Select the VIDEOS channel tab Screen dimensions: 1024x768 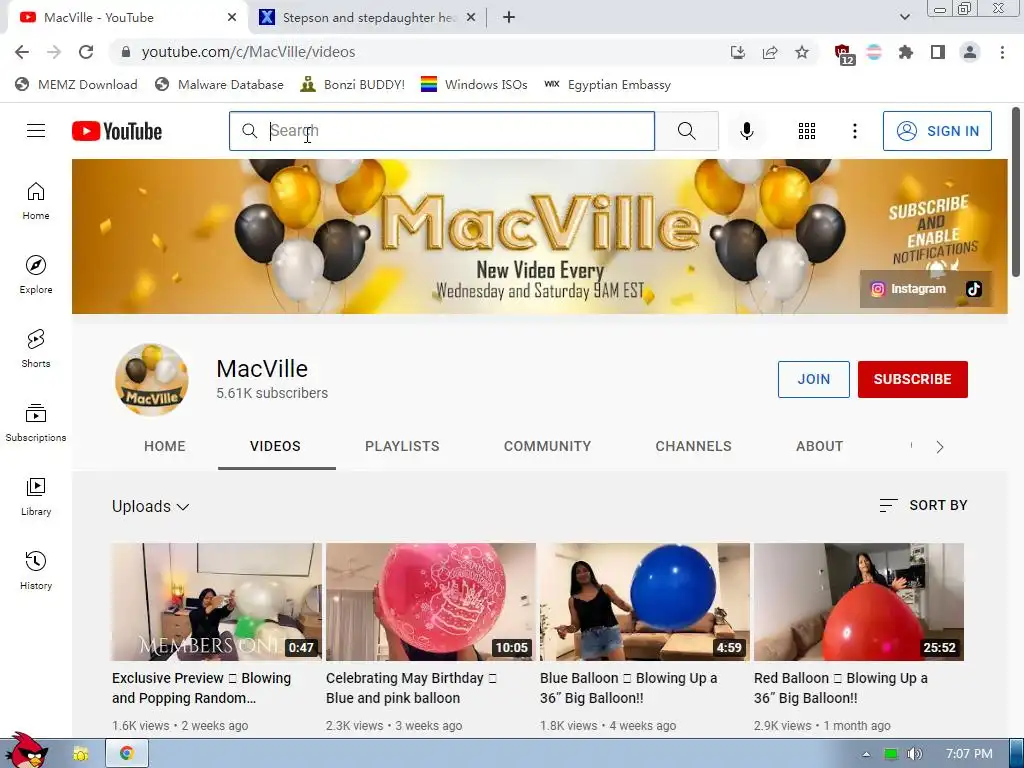coord(275,446)
